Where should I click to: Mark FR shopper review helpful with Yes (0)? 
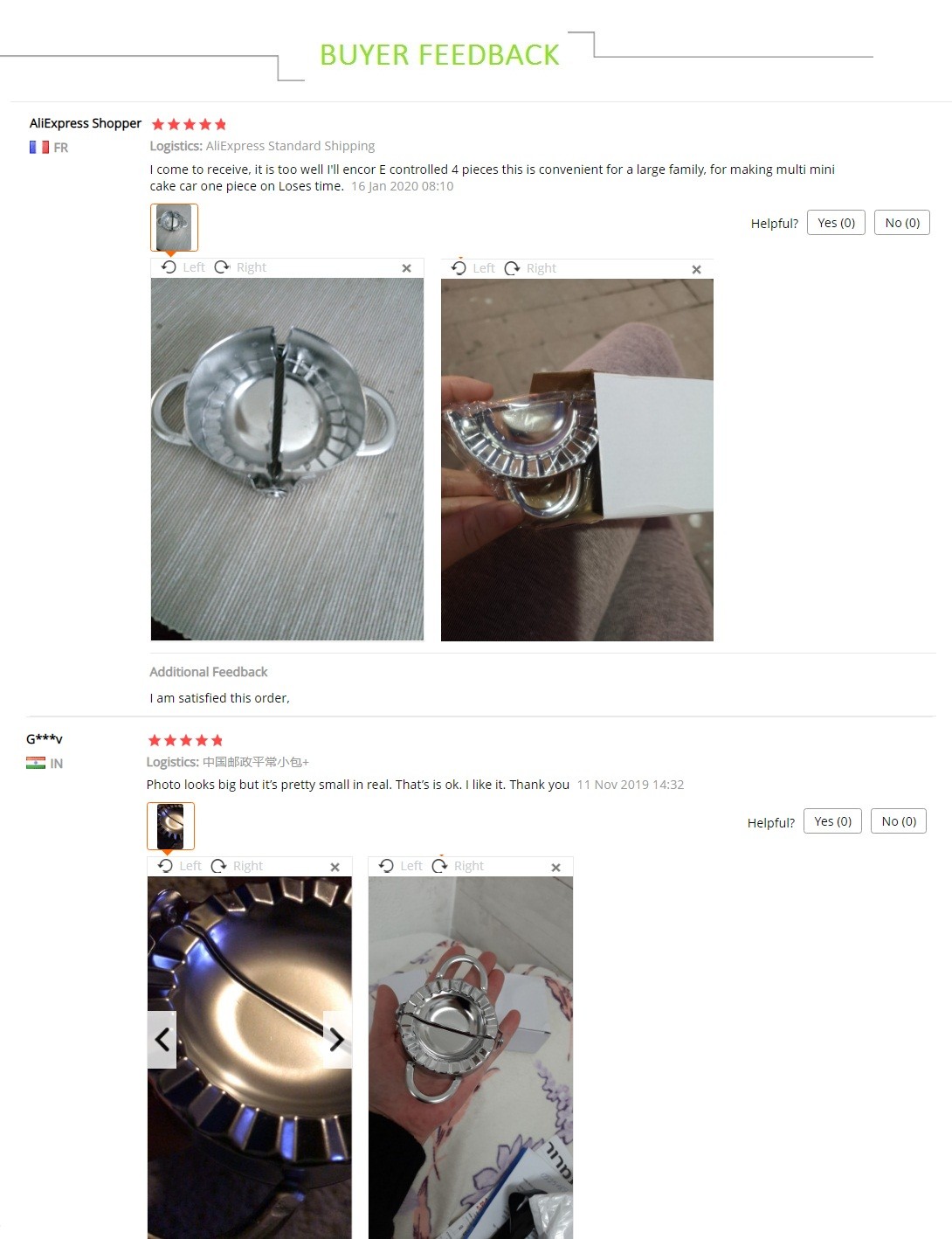coord(837,223)
